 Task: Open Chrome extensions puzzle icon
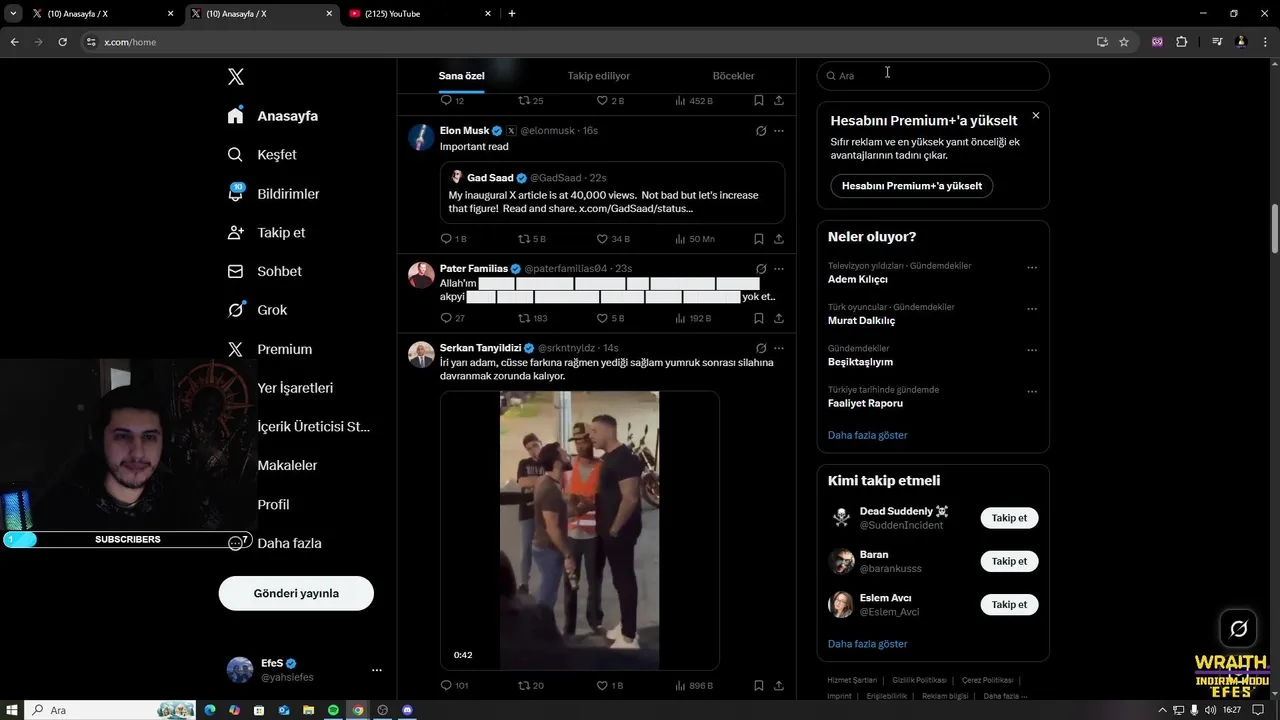1181,42
